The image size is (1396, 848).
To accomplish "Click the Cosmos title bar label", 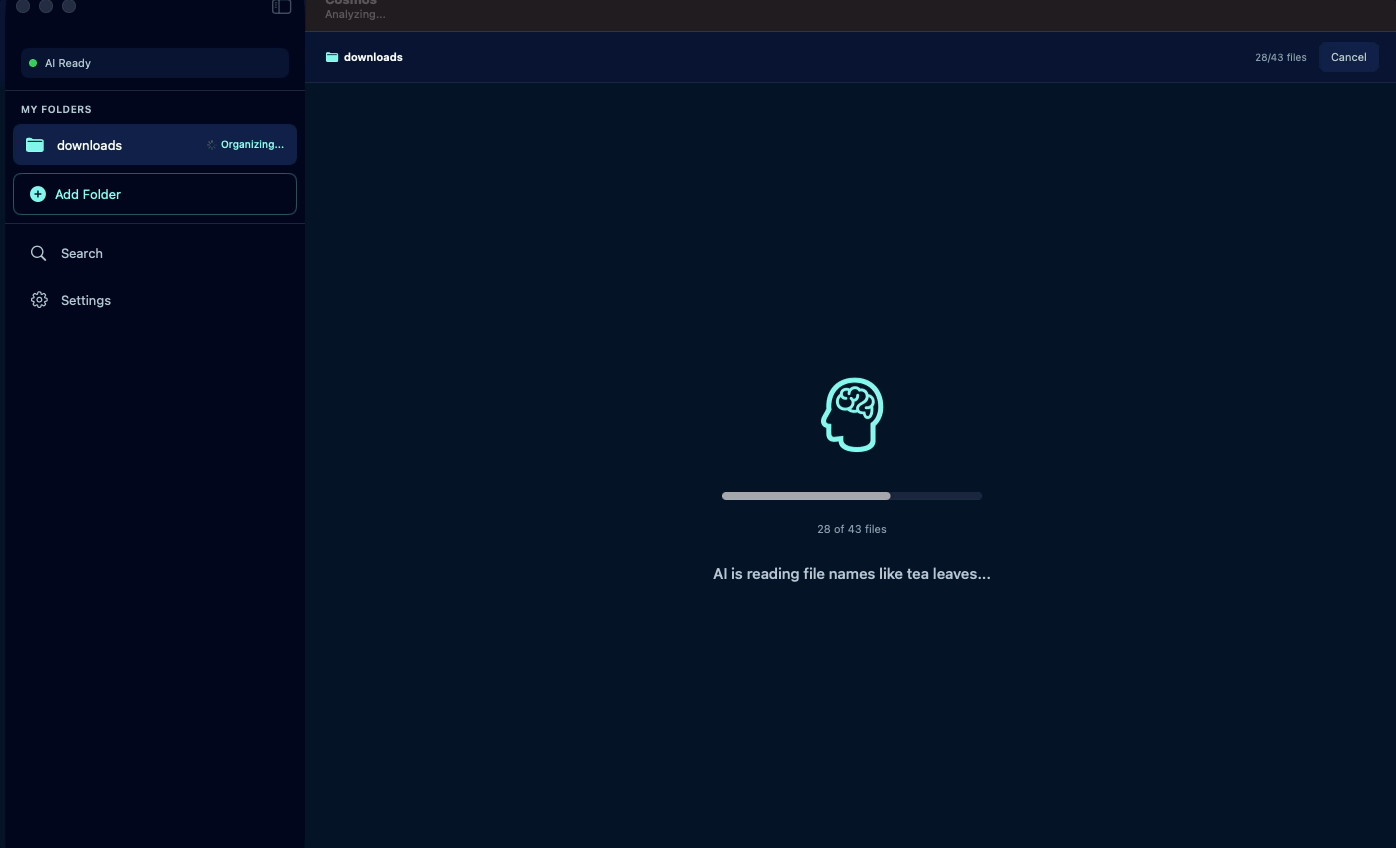I will click(351, 3).
